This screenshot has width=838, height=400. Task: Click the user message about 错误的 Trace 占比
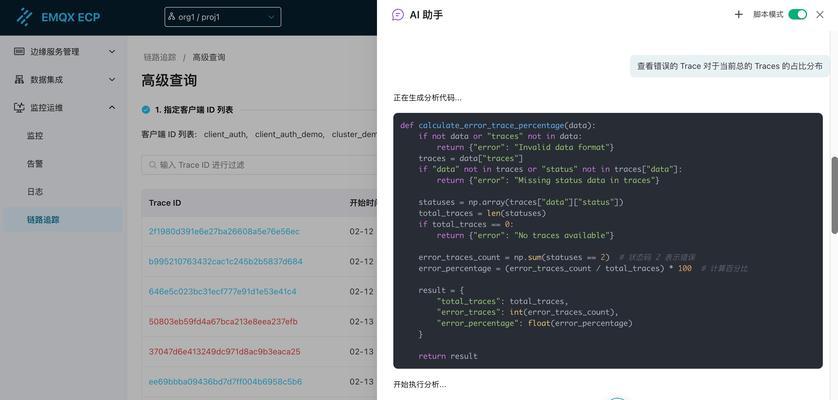730,66
